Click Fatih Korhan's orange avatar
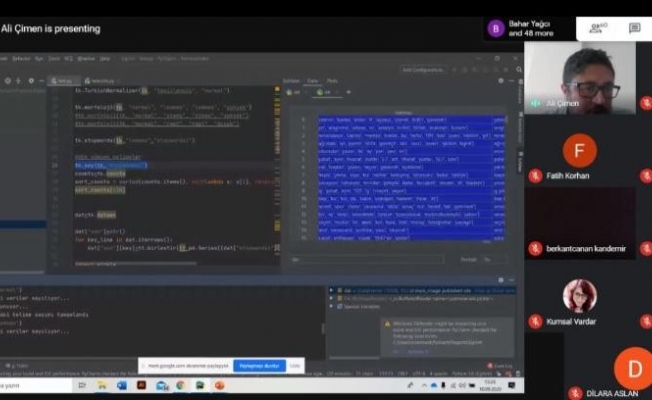Screen dimensions: 652x400 (x=579, y=150)
